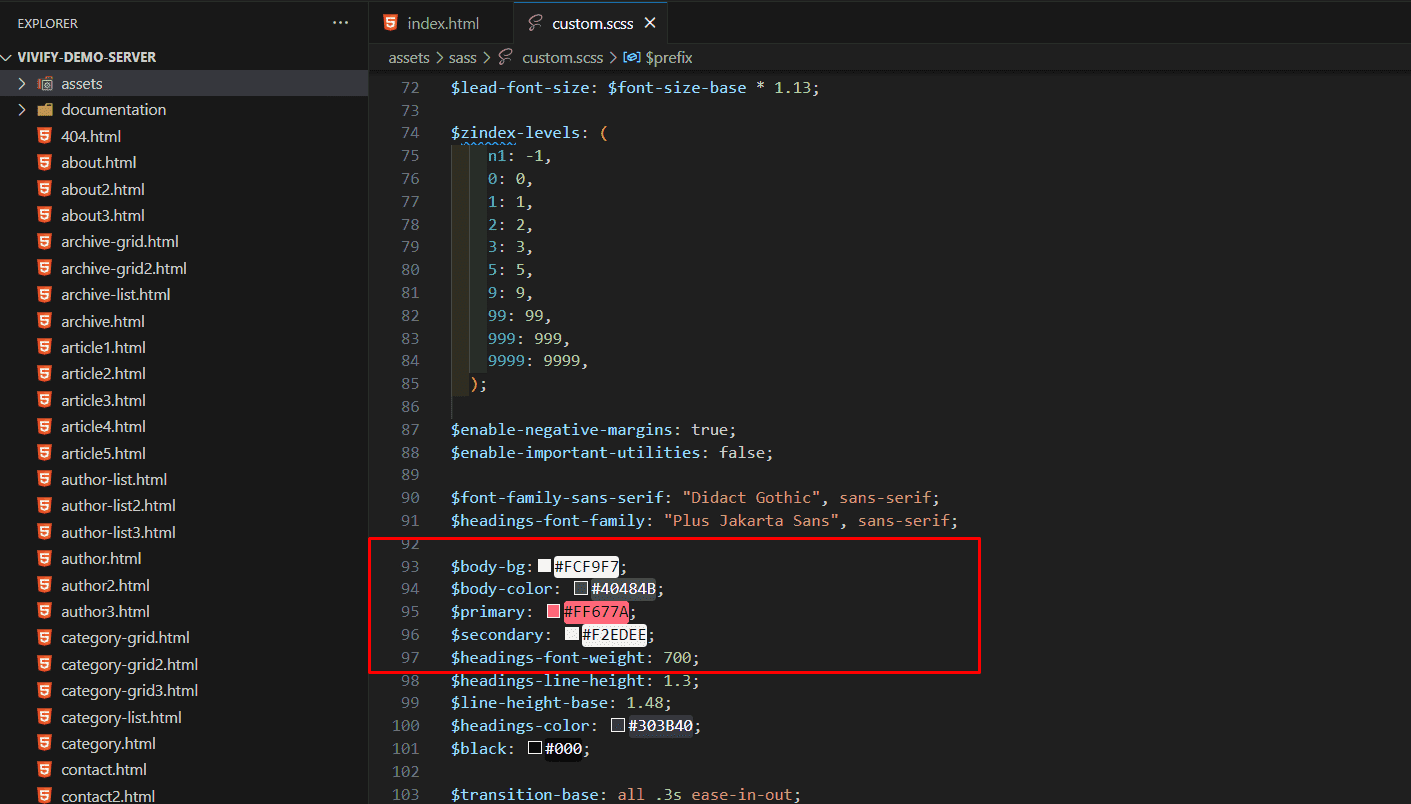Click the Sass icon on custom.scss tab
Image resolution: width=1411 pixels, height=804 pixels.
(x=535, y=23)
